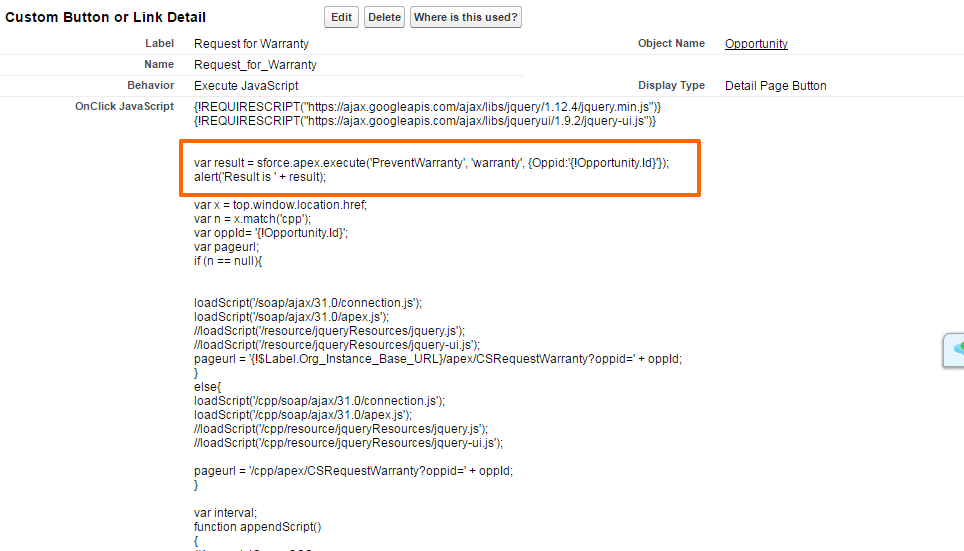This screenshot has width=964, height=551.
Task: Click loadScript '/cpp/soap/ajax/31.0/connection.js' line
Action: tap(319, 400)
